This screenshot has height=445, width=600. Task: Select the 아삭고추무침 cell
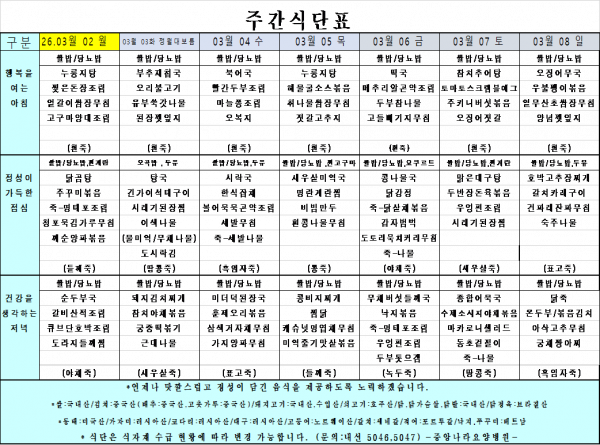point(559,328)
